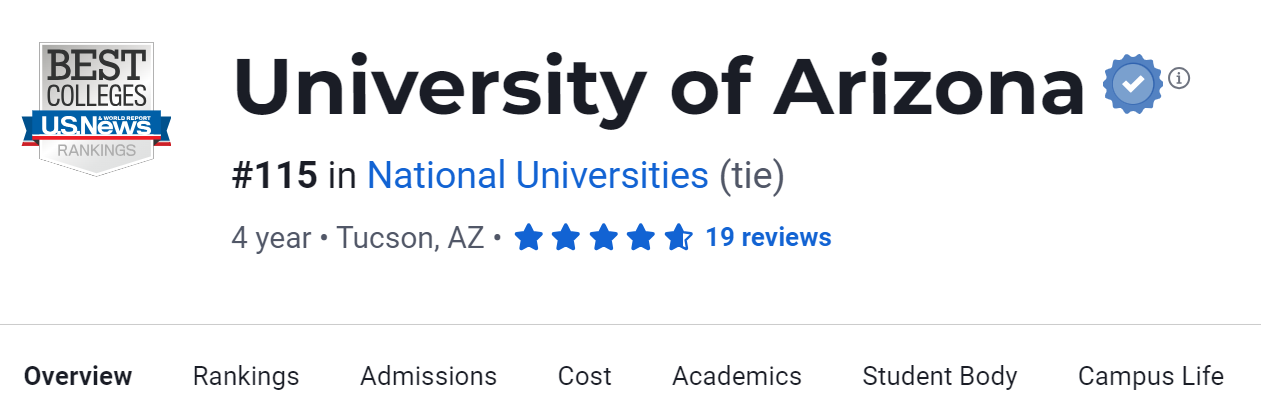Click the third rating star
The width and height of the screenshot is (1261, 415).
click(603, 238)
